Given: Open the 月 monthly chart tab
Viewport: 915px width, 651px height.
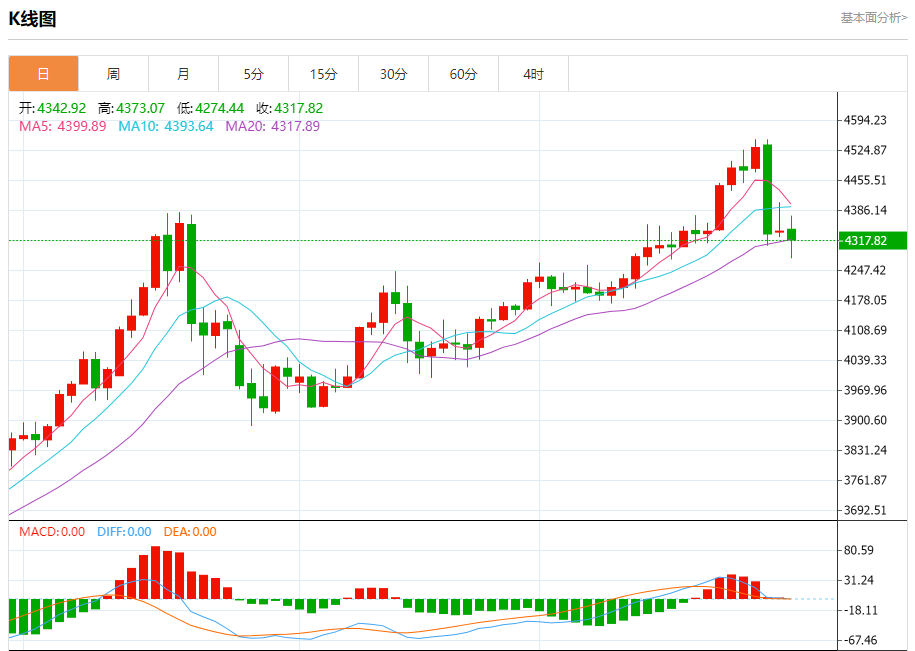Looking at the screenshot, I should point(183,74).
